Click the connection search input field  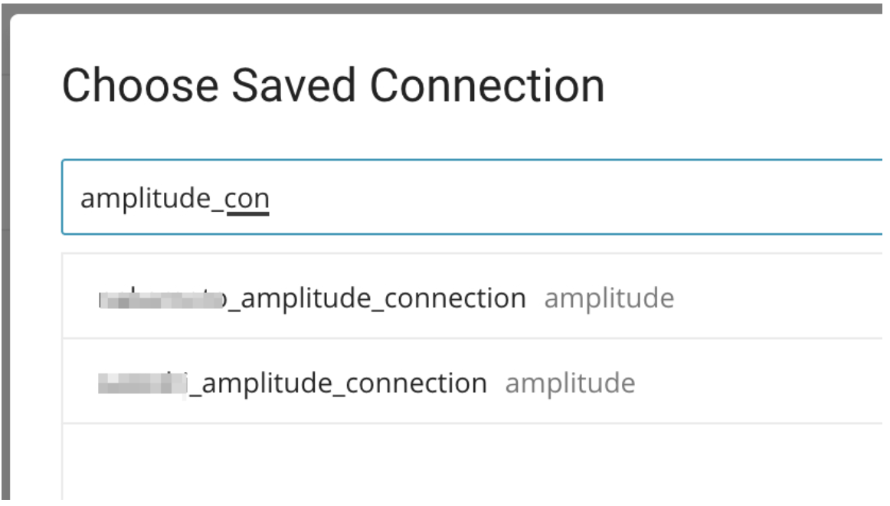click(470, 198)
